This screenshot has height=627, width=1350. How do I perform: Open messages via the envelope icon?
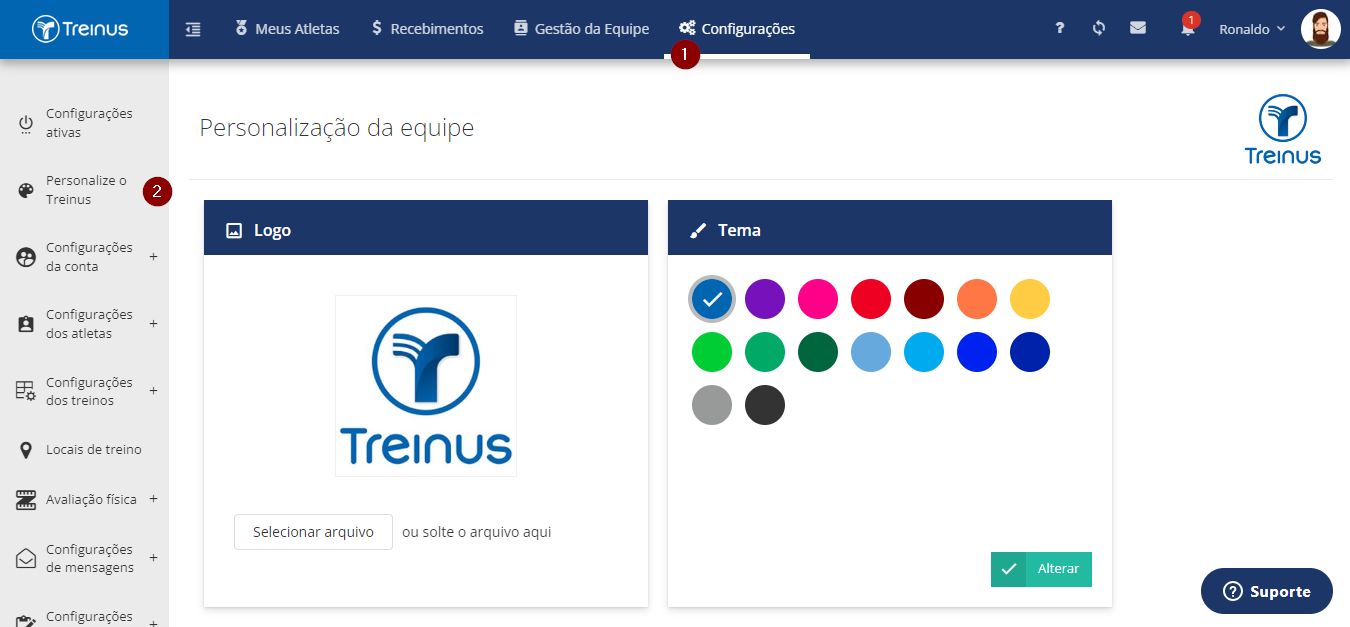(1138, 28)
